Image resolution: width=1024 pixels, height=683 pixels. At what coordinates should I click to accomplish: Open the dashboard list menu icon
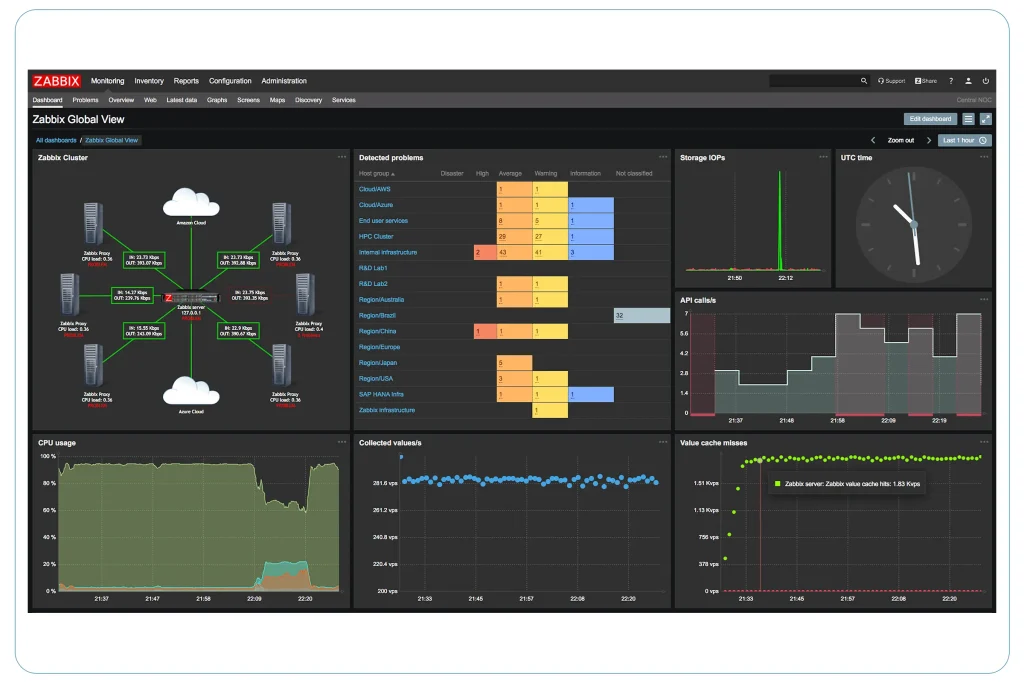tap(968, 119)
